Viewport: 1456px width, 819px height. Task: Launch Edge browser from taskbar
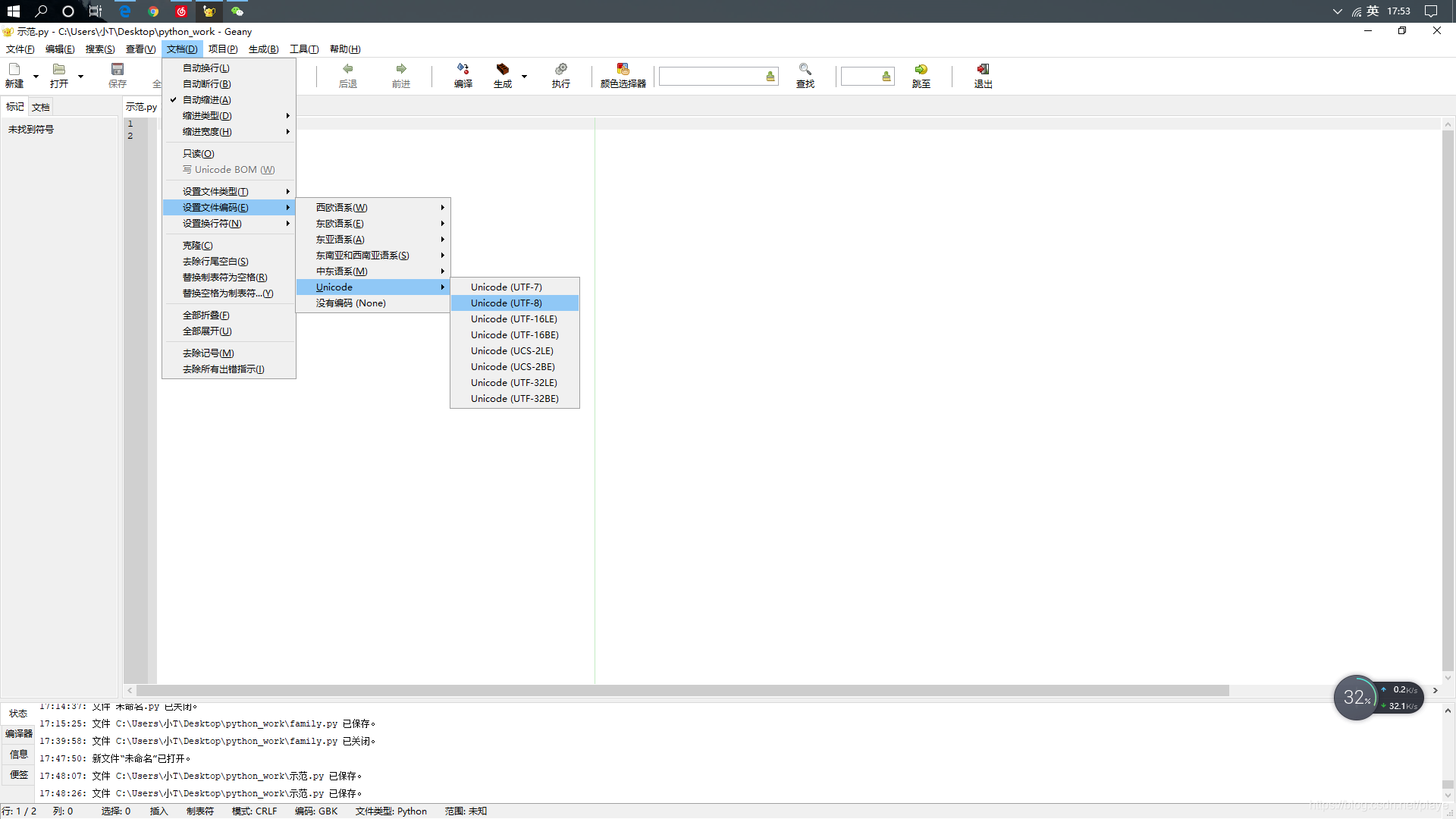[125, 11]
